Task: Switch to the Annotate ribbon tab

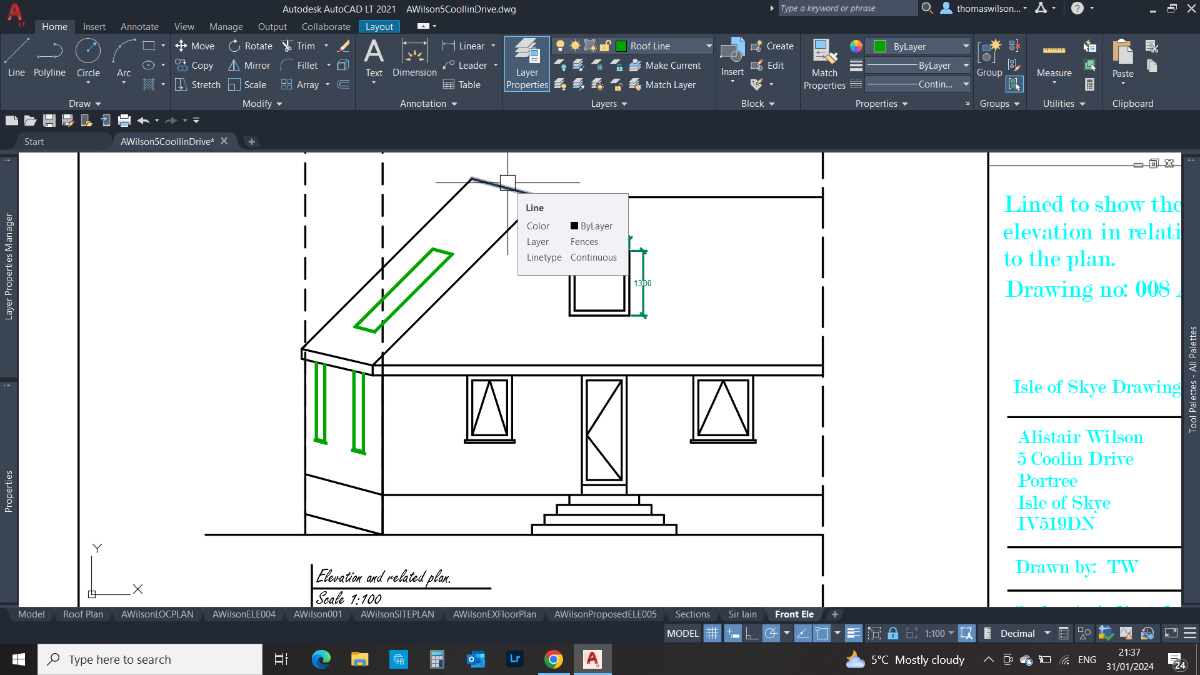Action: click(x=139, y=27)
